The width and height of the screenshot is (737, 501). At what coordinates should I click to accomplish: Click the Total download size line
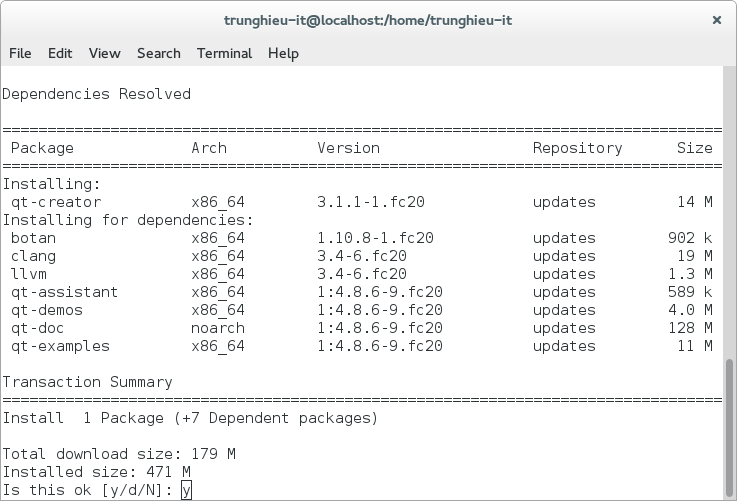pyautogui.click(x=119, y=454)
